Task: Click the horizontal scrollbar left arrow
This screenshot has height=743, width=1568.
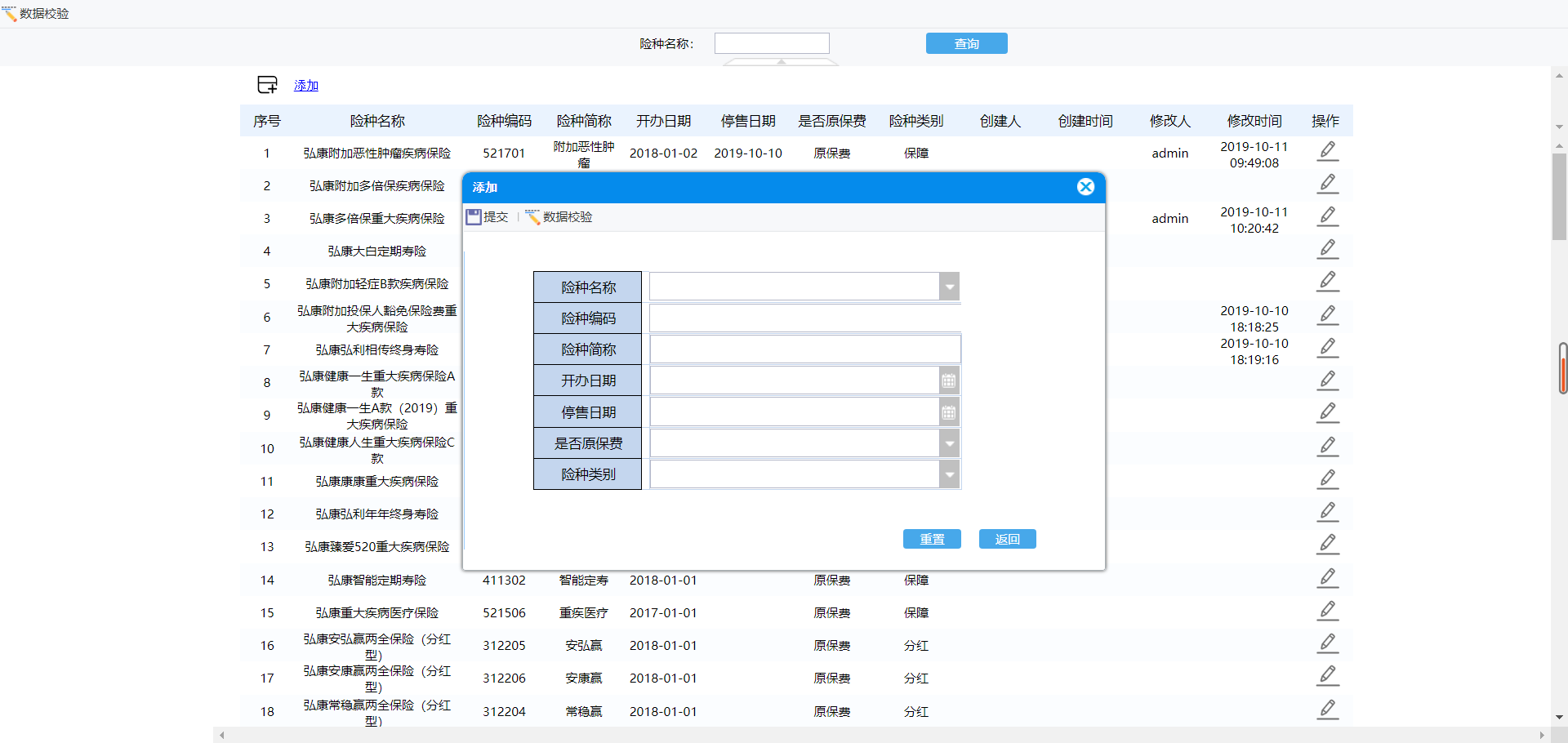Action: (221, 735)
